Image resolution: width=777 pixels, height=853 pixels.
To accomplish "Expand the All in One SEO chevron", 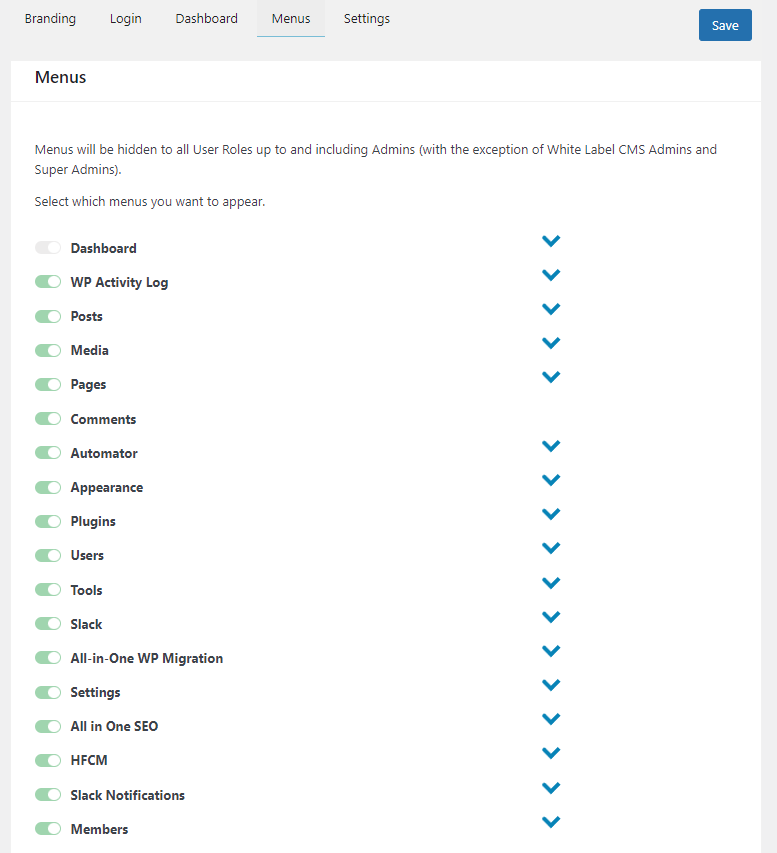I will point(551,719).
